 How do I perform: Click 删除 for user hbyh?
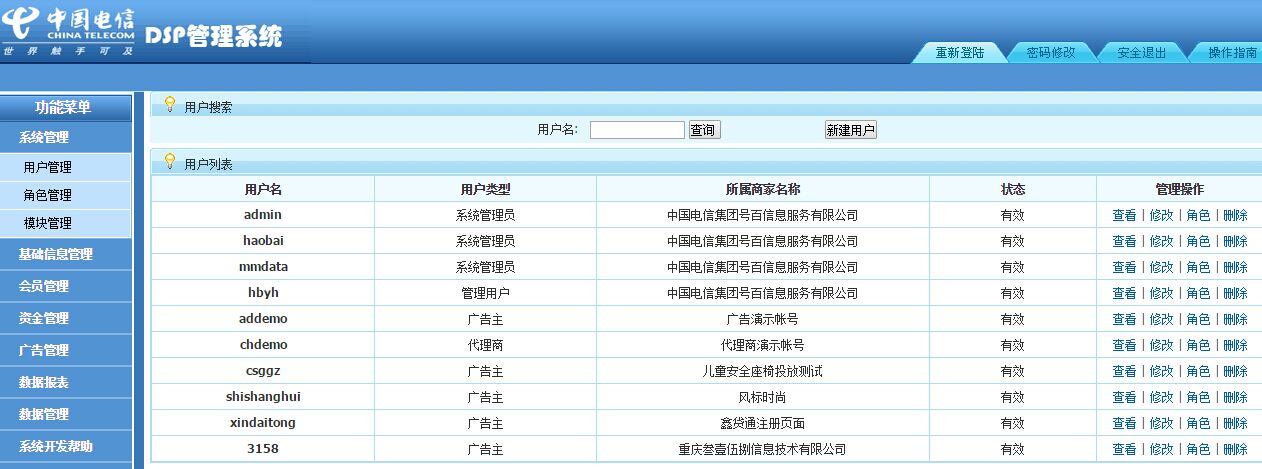click(1235, 293)
